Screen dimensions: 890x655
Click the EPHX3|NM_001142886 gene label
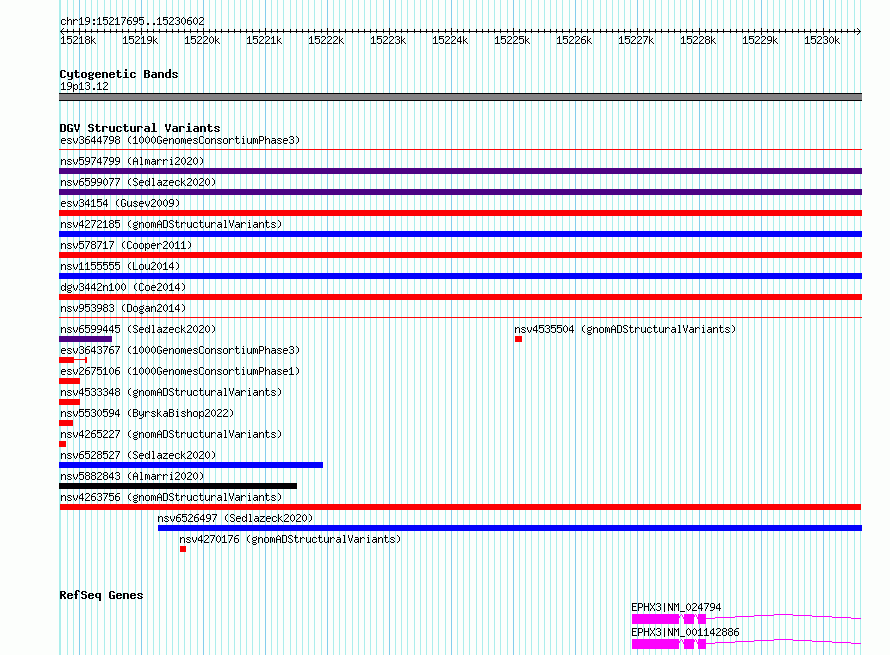(685, 632)
